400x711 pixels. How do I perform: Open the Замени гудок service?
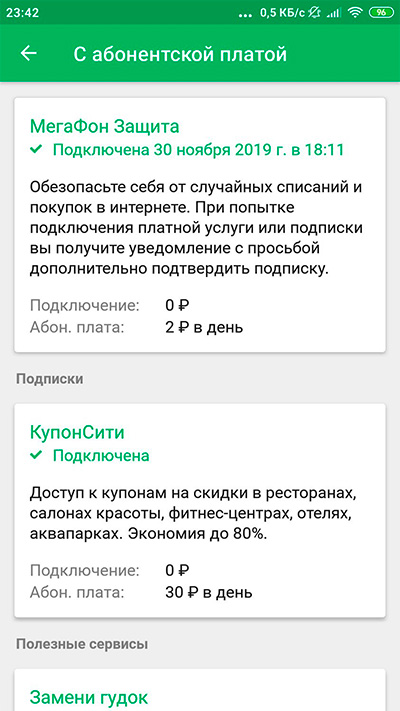[89, 697]
